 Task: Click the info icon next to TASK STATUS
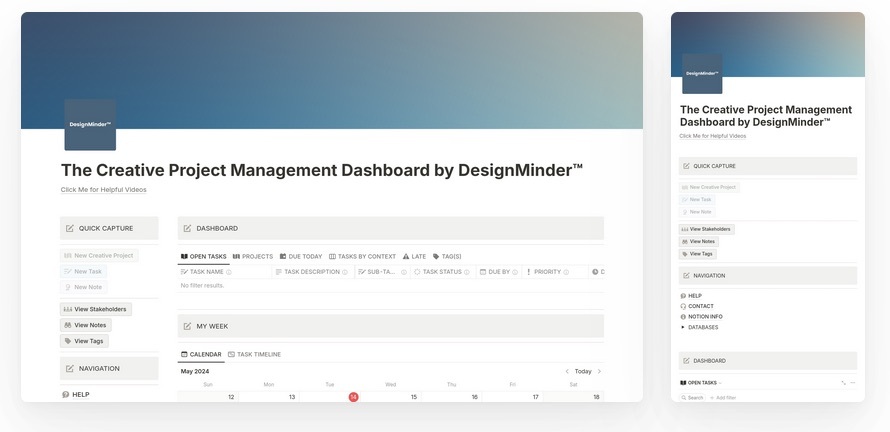tap(467, 272)
